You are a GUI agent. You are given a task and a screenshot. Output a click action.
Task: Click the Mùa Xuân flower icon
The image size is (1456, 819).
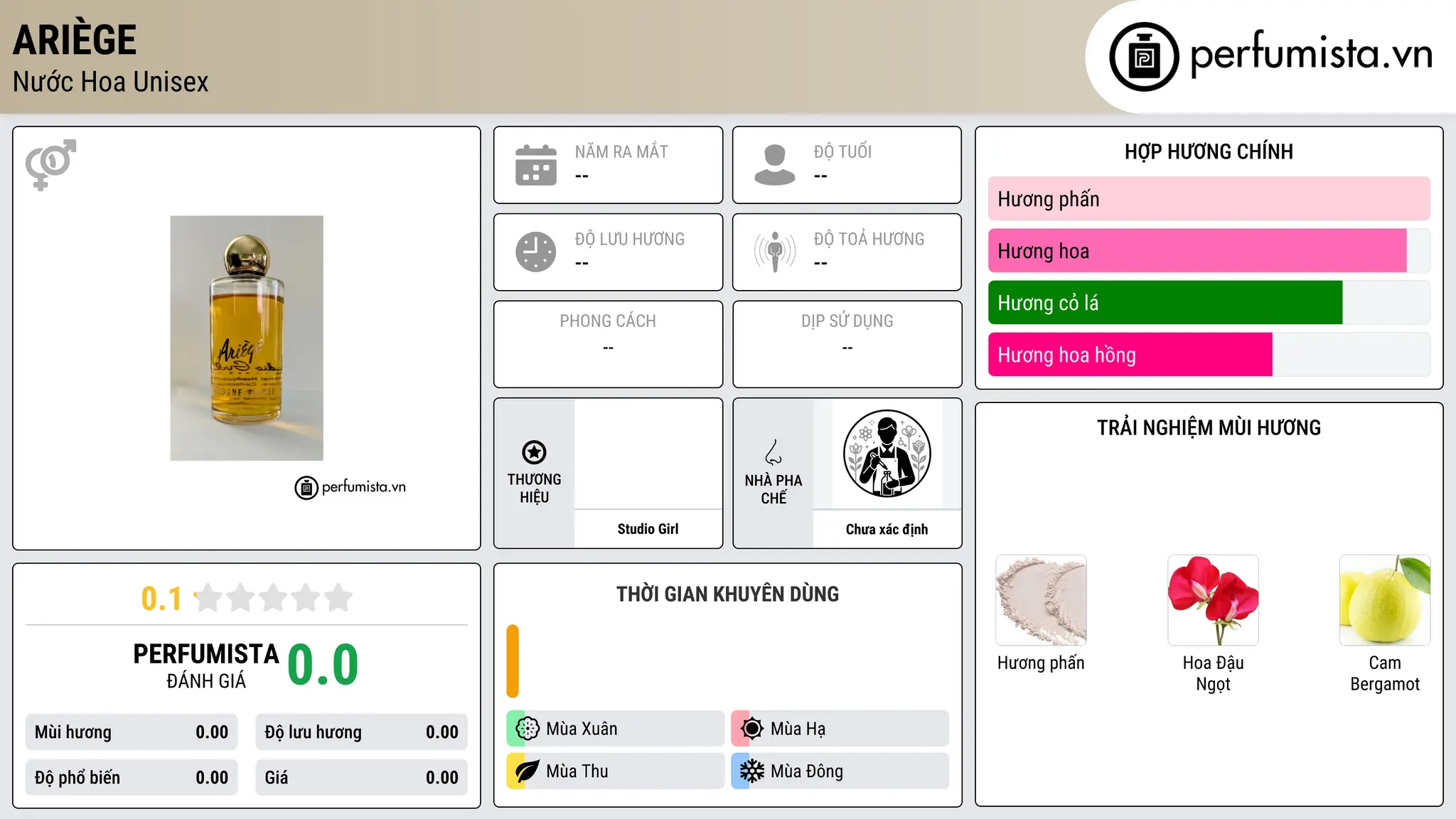click(528, 729)
